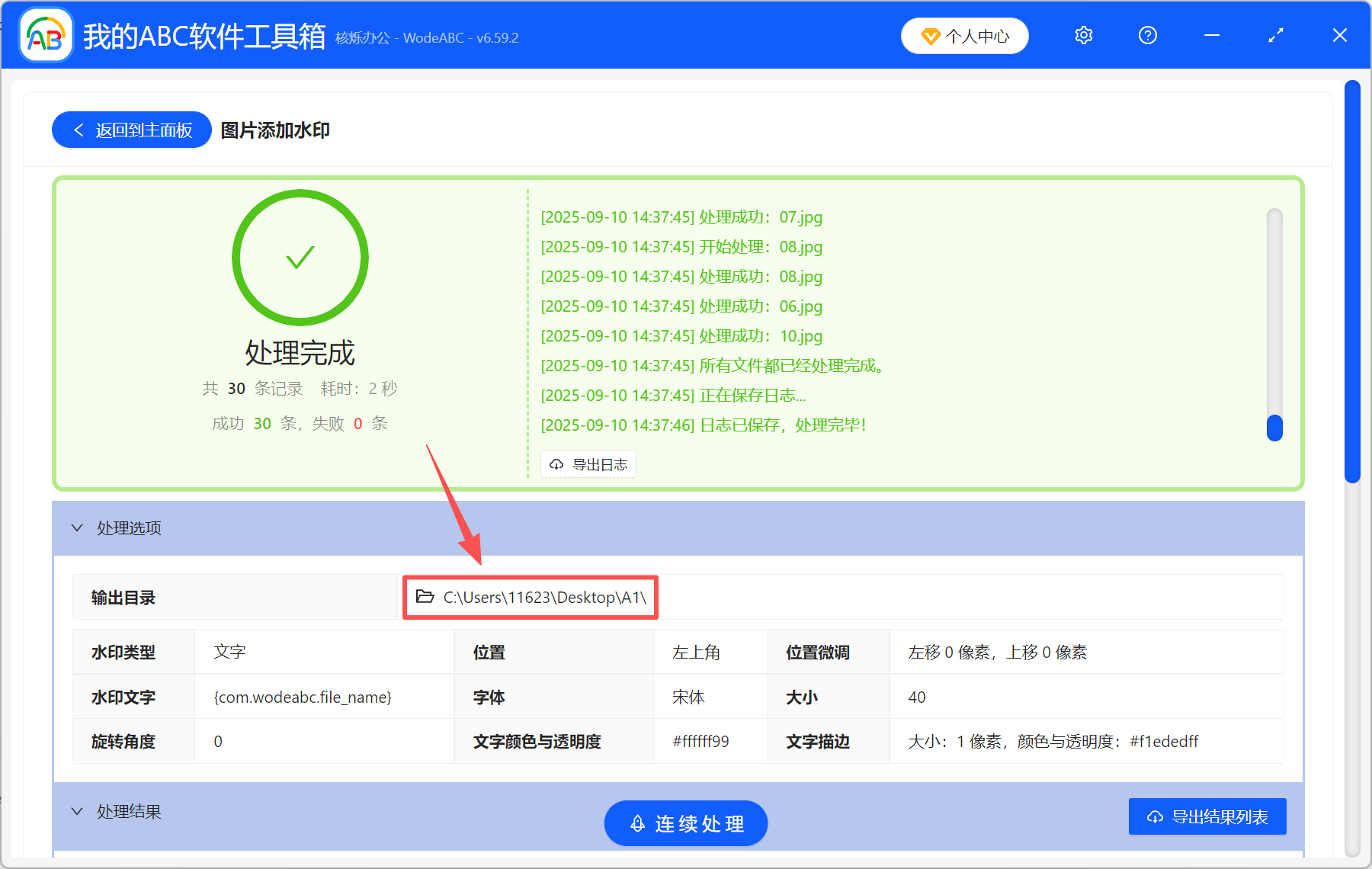The height and width of the screenshot is (869, 1372).
Task: Collapse the 处理选项 section chevron
Action: click(77, 527)
